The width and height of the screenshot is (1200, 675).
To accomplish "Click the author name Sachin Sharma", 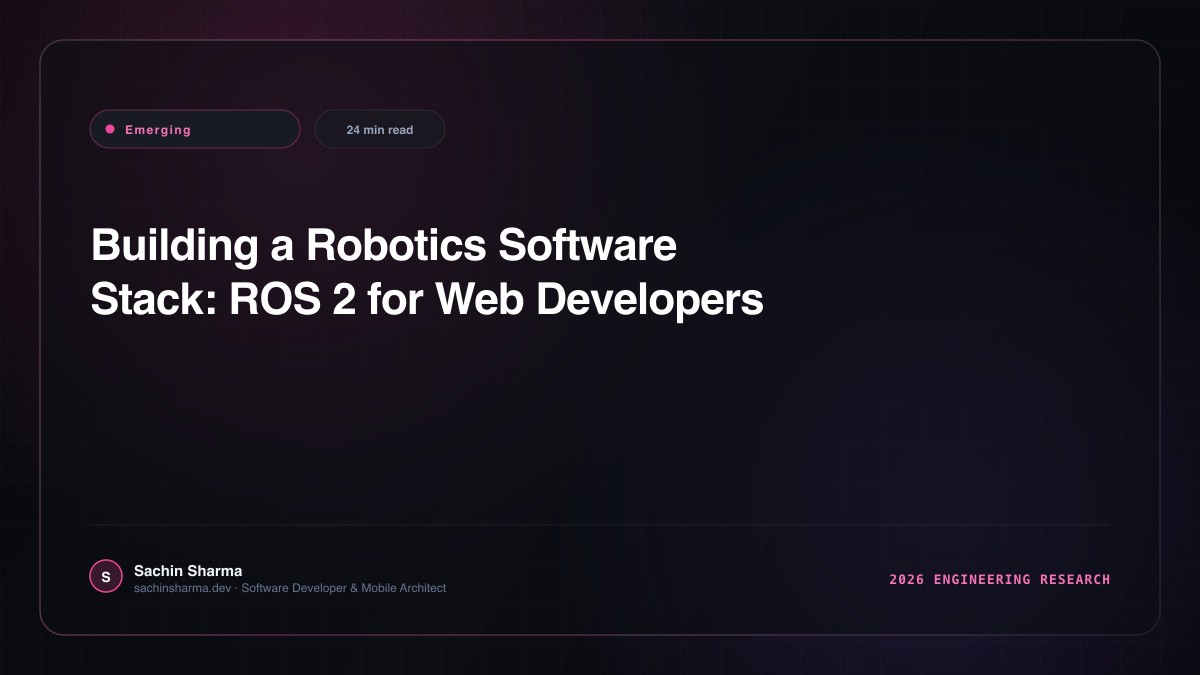I will click(188, 570).
